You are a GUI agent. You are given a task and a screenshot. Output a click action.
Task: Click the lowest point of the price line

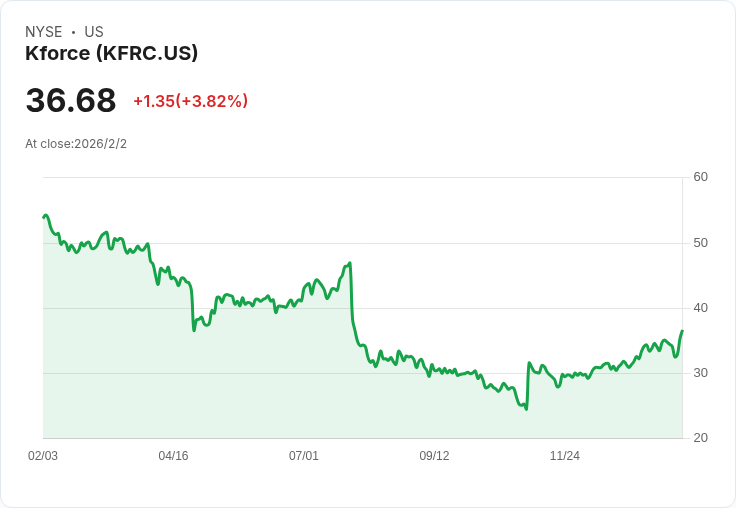click(526, 409)
